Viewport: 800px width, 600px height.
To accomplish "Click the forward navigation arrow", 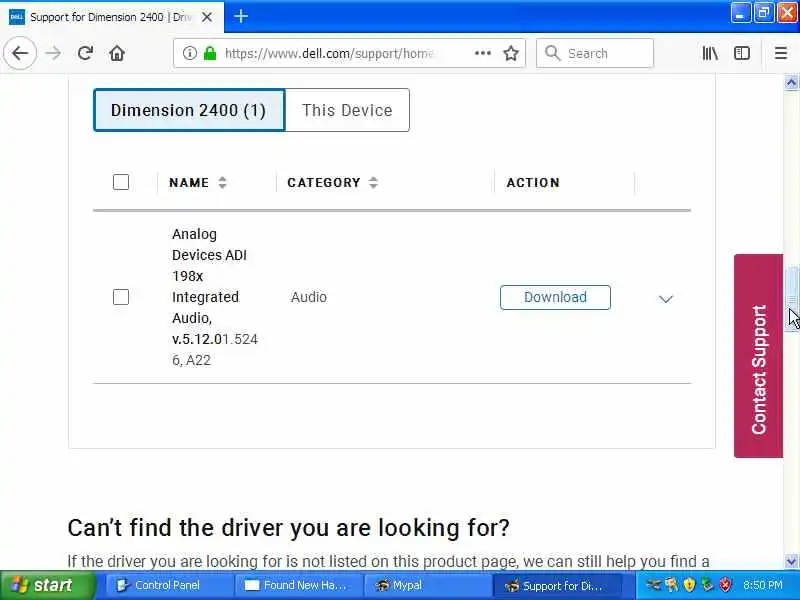I will (x=53, y=53).
